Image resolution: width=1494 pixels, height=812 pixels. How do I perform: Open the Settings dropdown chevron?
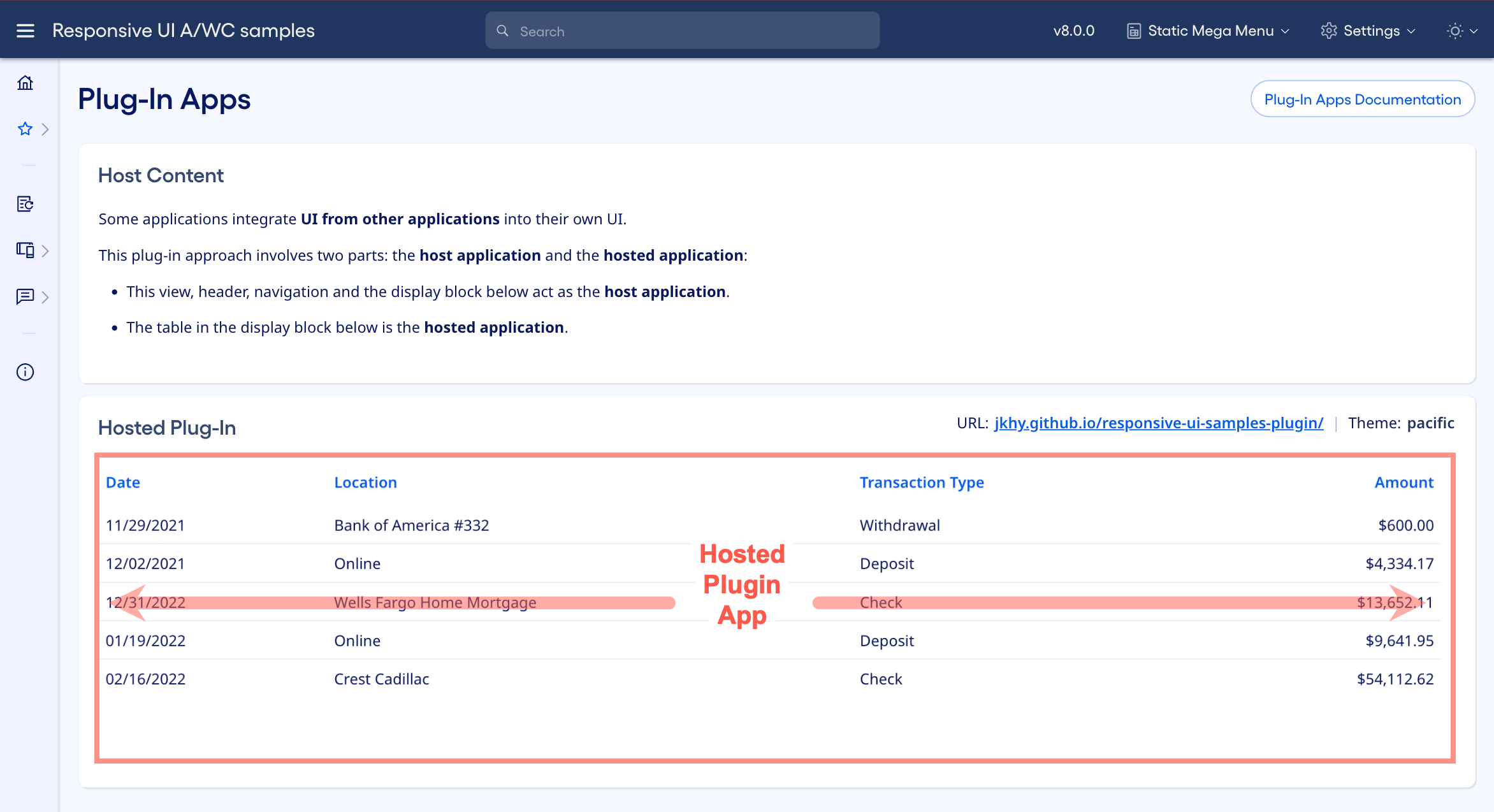[x=1410, y=31]
